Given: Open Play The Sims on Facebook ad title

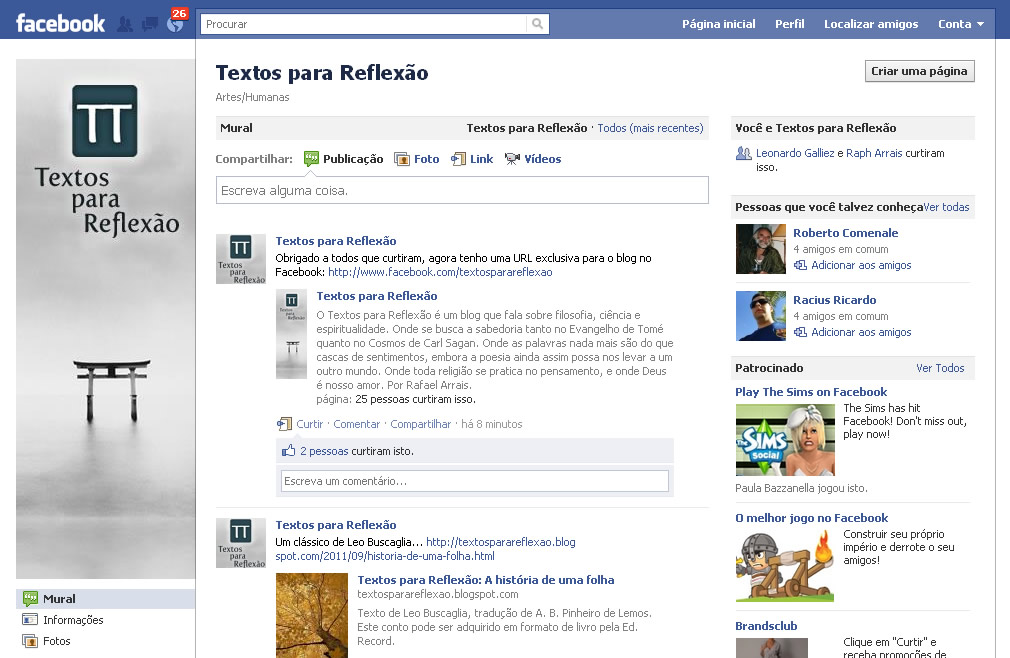Looking at the screenshot, I should [811, 391].
